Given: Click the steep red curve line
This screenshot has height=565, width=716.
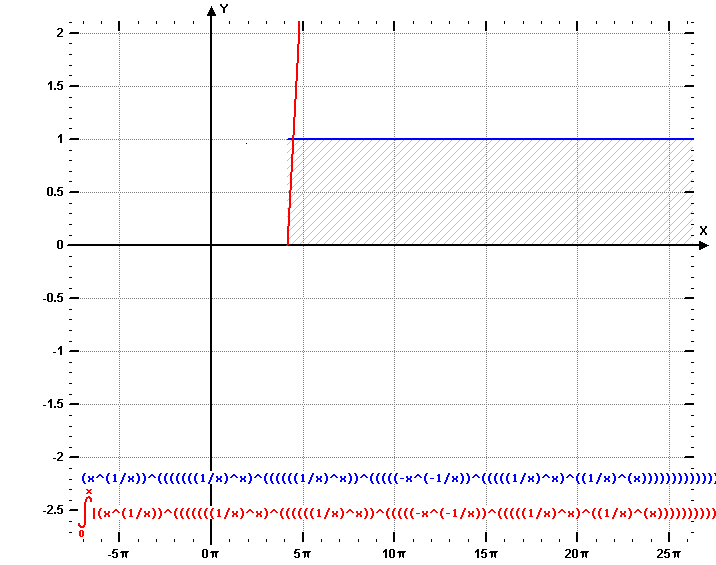Looking at the screenshot, I should (295, 90).
